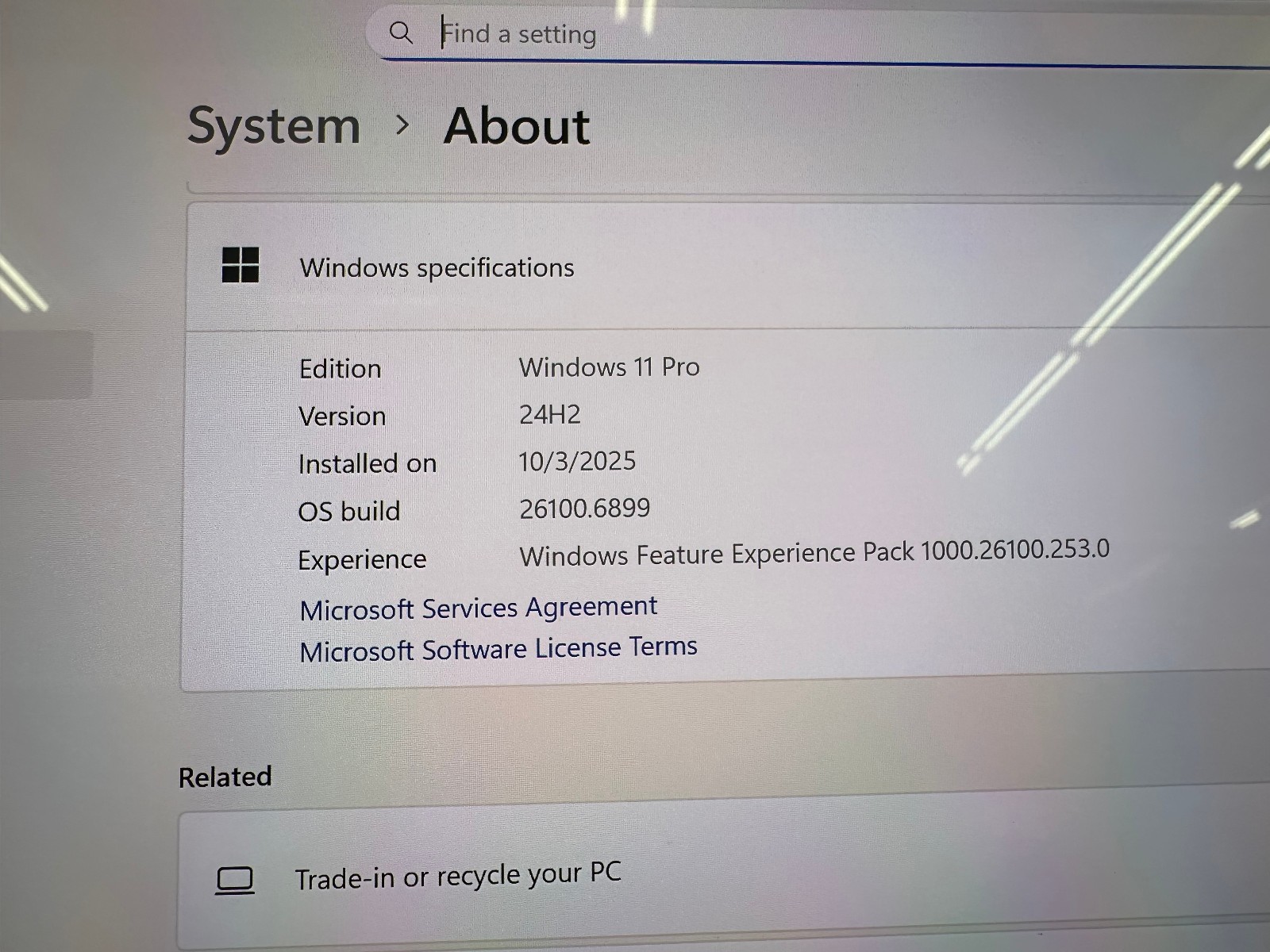Click the search magnifier icon
The image size is (1270, 952).
401,33
